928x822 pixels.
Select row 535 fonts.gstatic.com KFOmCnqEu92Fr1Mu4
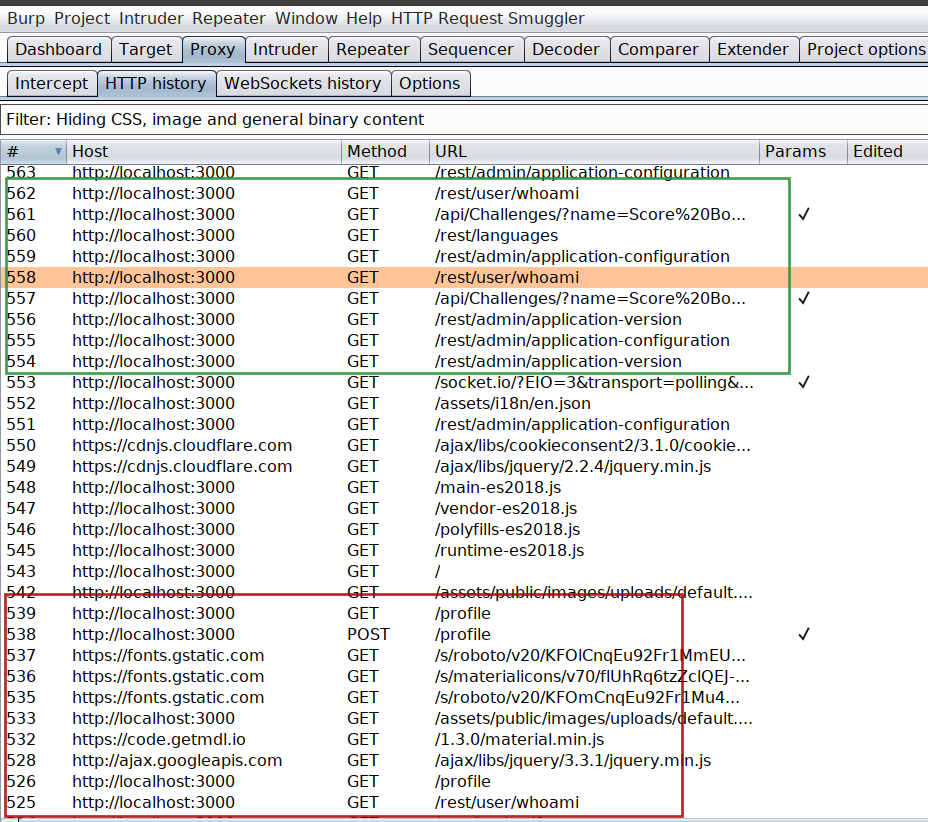coord(464,698)
